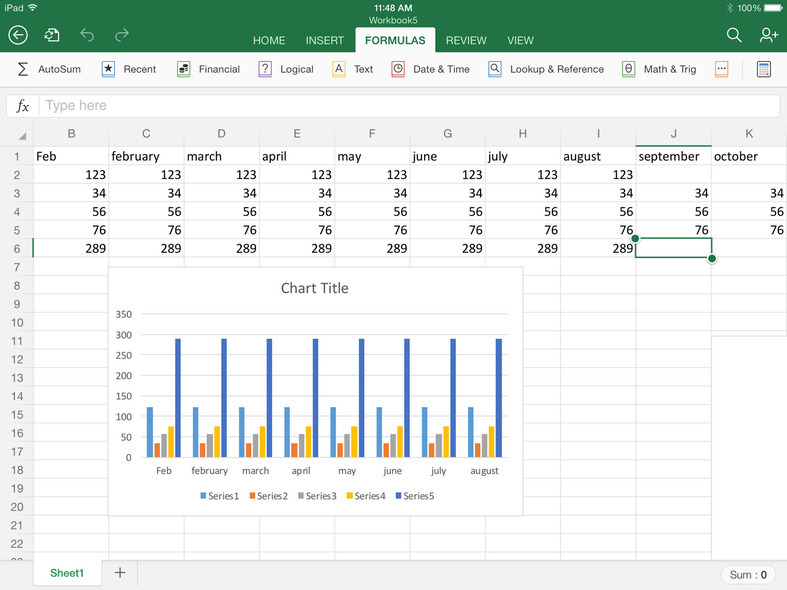Open the calculator options icon

(764, 69)
